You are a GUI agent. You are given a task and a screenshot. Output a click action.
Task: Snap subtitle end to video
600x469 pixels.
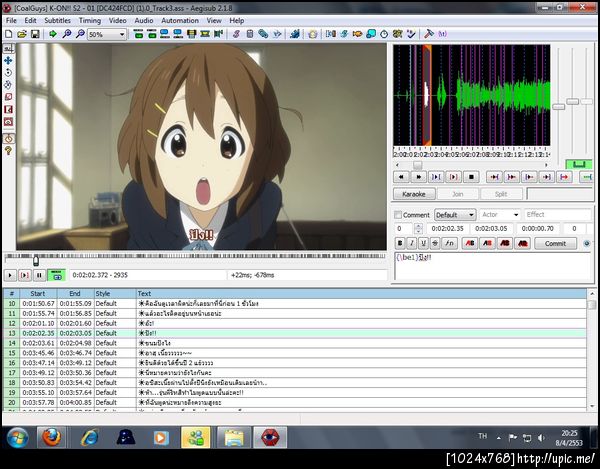click(178, 34)
